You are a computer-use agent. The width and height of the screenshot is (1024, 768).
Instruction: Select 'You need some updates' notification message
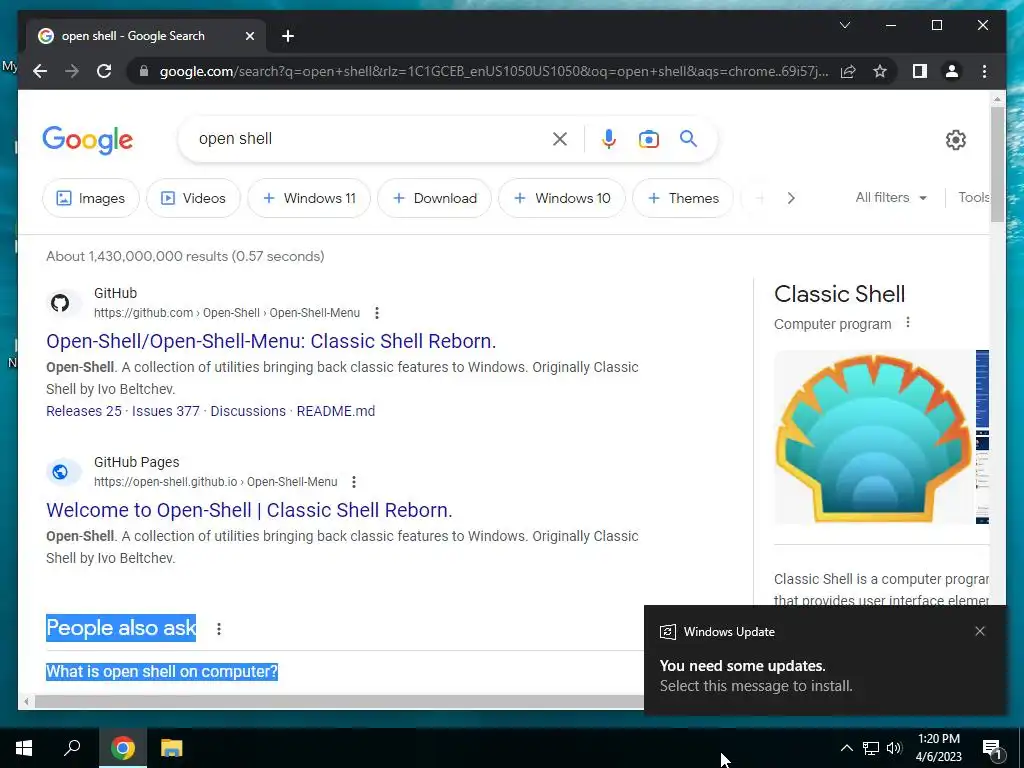756,675
